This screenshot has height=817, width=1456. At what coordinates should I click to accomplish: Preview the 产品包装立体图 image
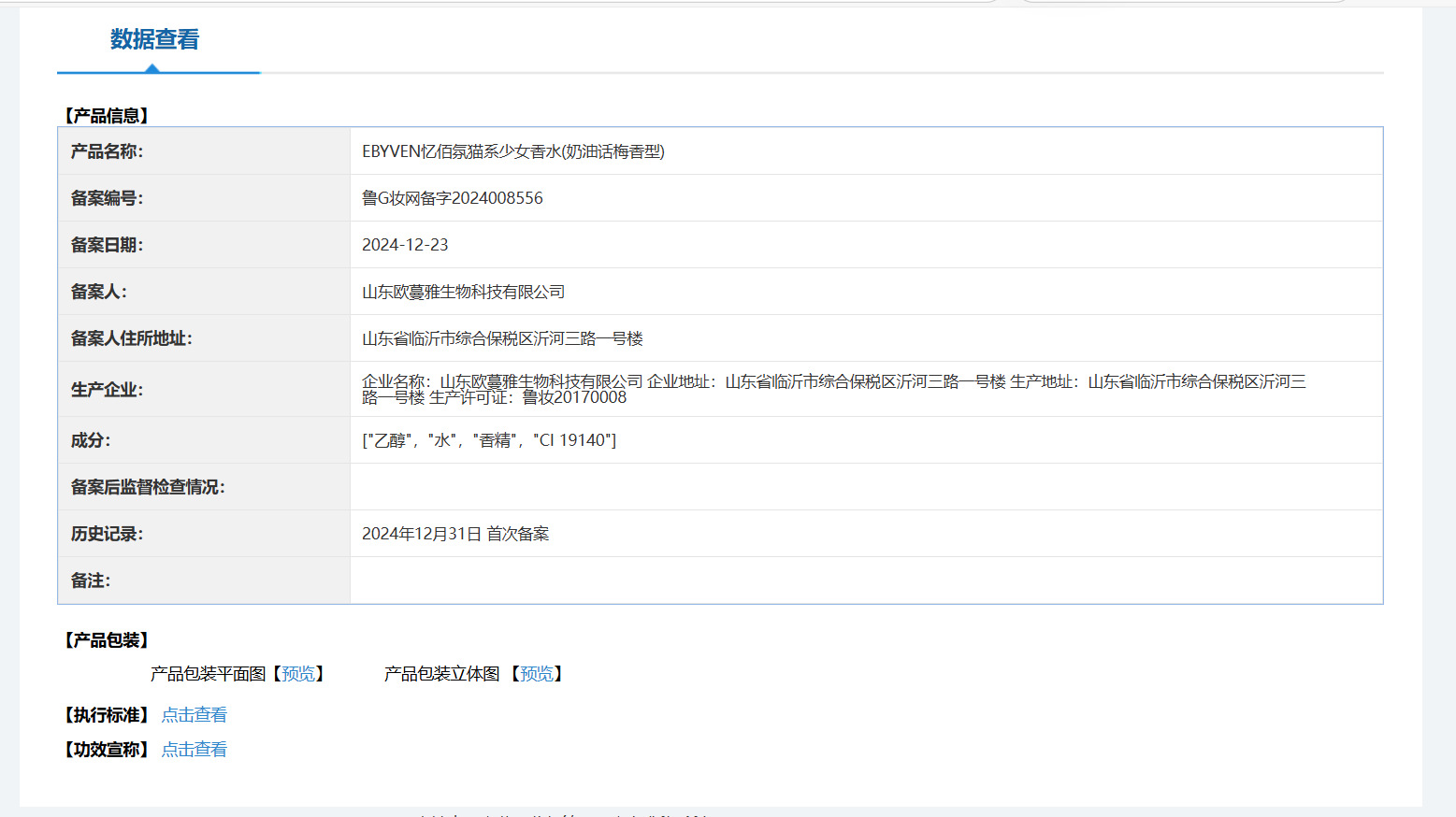537,674
